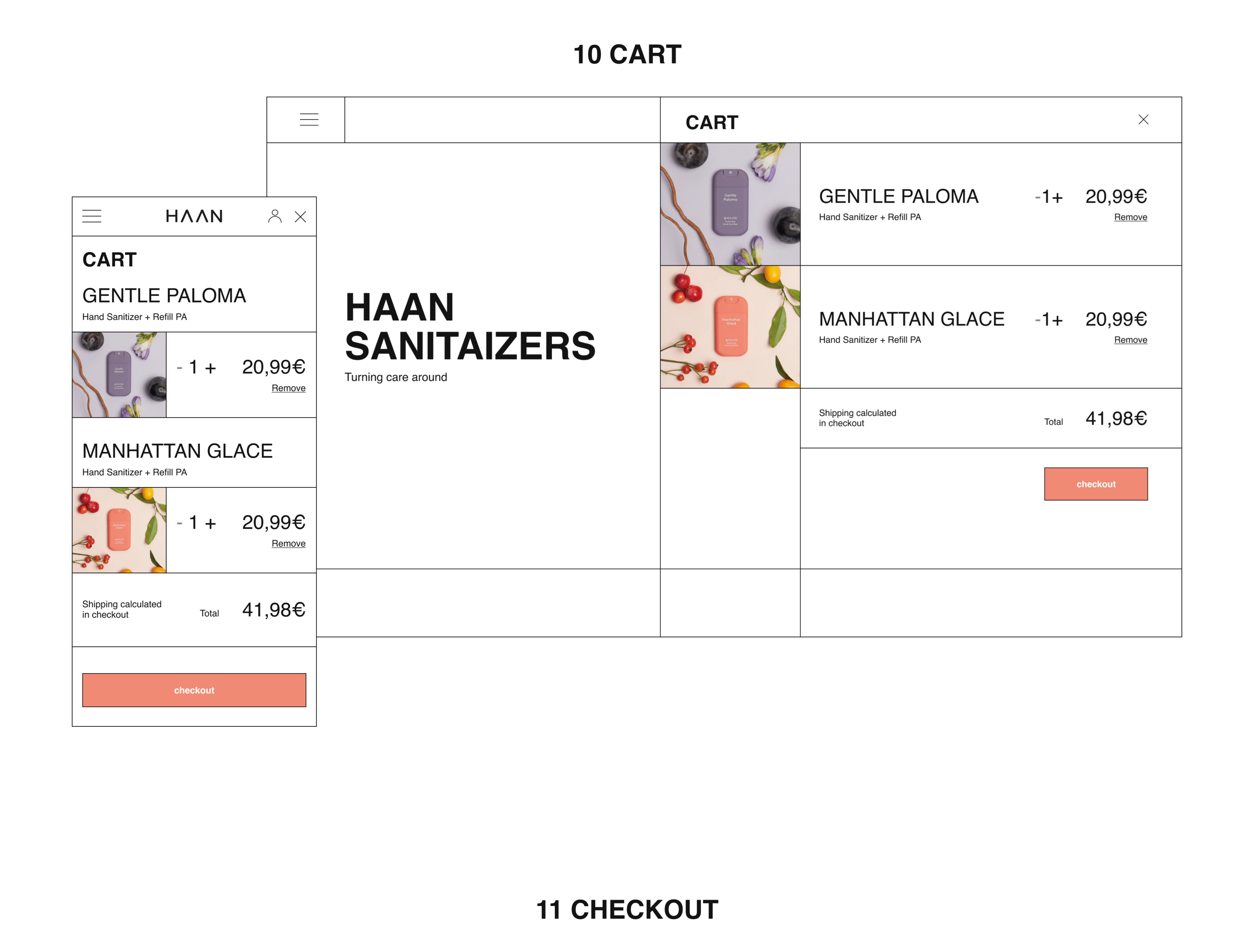
Task: Increase Gentle Paloma quantity in desktop cart
Action: point(1058,198)
